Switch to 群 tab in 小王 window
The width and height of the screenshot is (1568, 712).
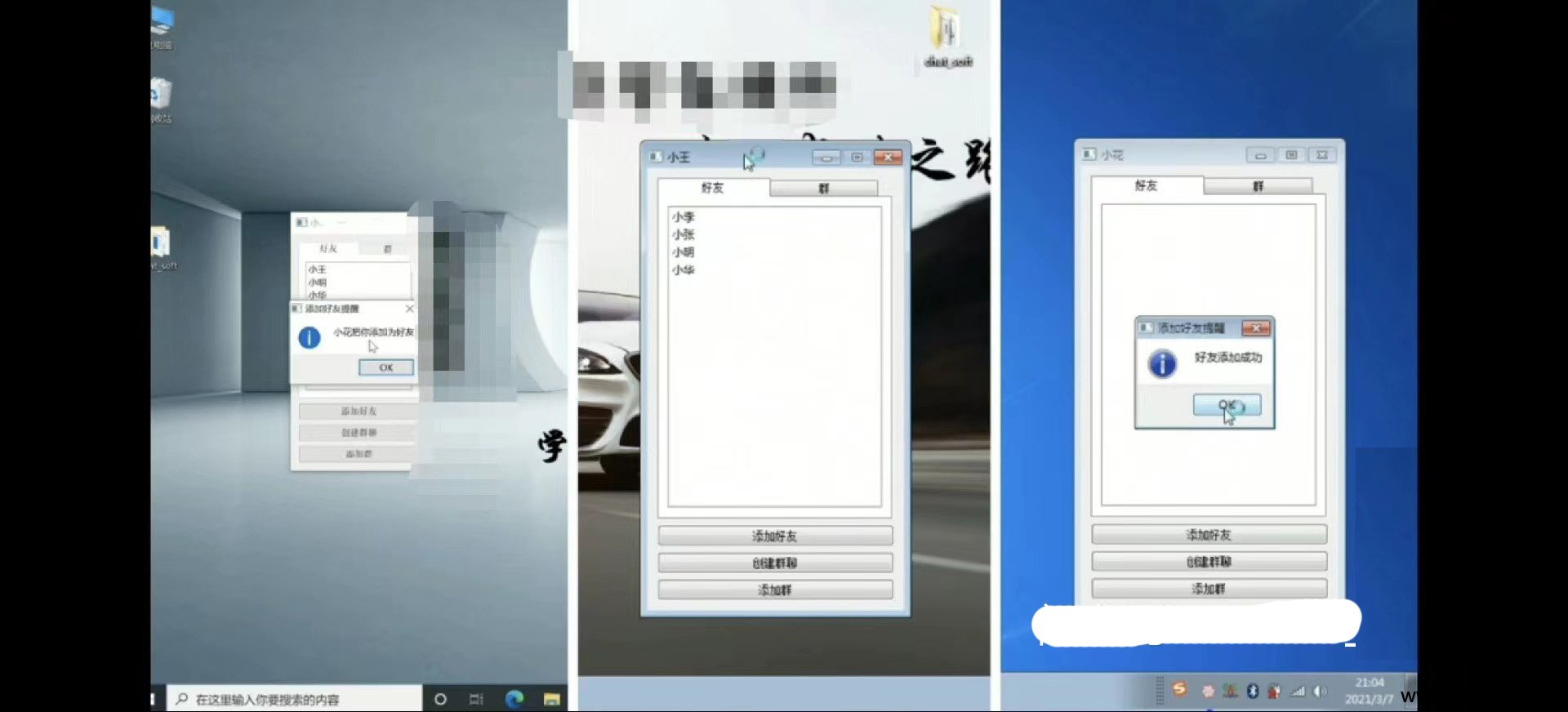coord(823,189)
